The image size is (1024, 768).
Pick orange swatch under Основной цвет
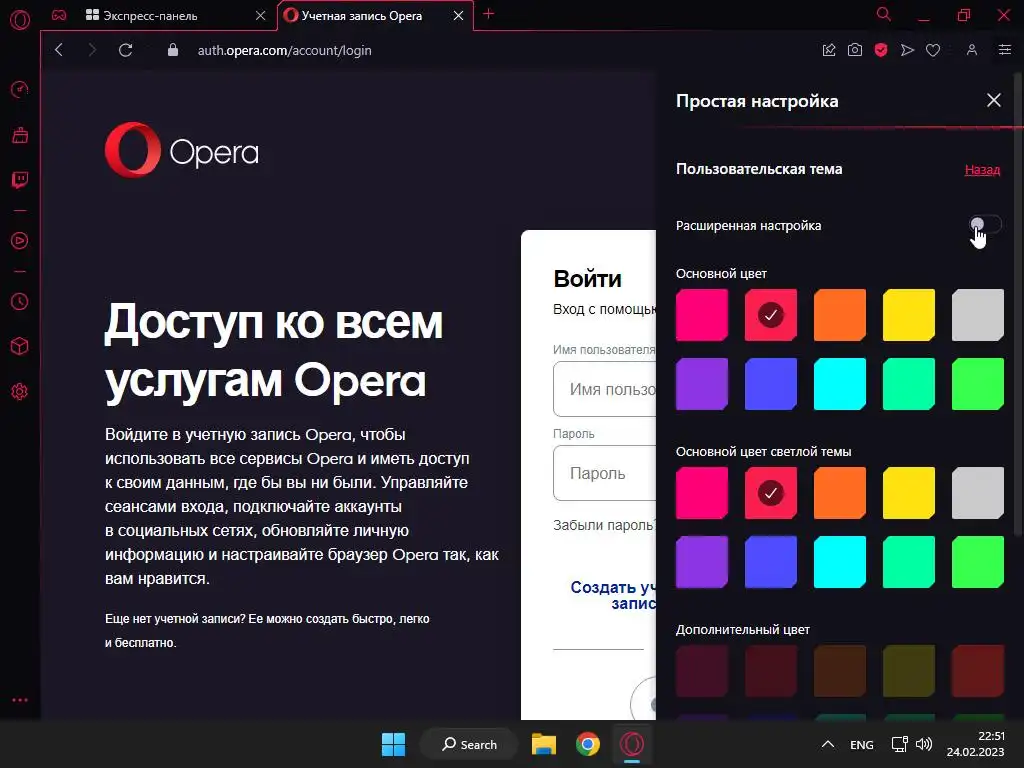(840, 315)
